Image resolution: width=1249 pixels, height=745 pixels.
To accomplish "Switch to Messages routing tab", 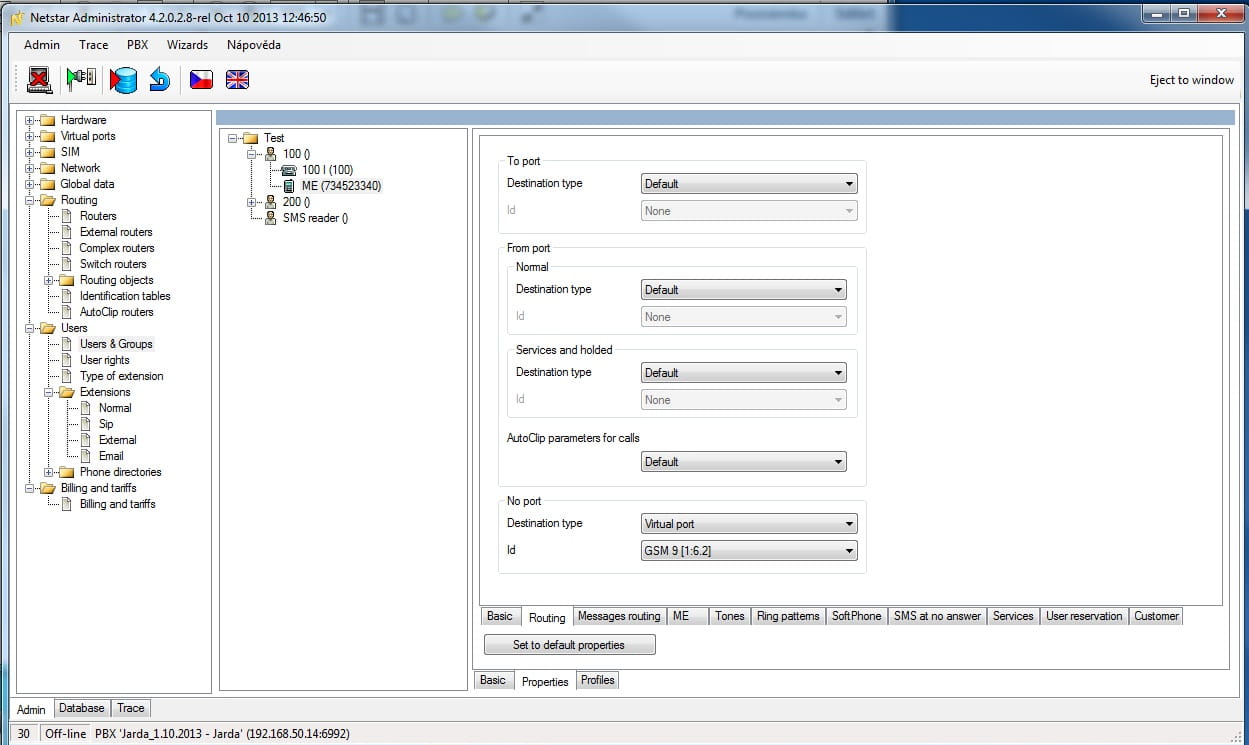I will point(619,616).
